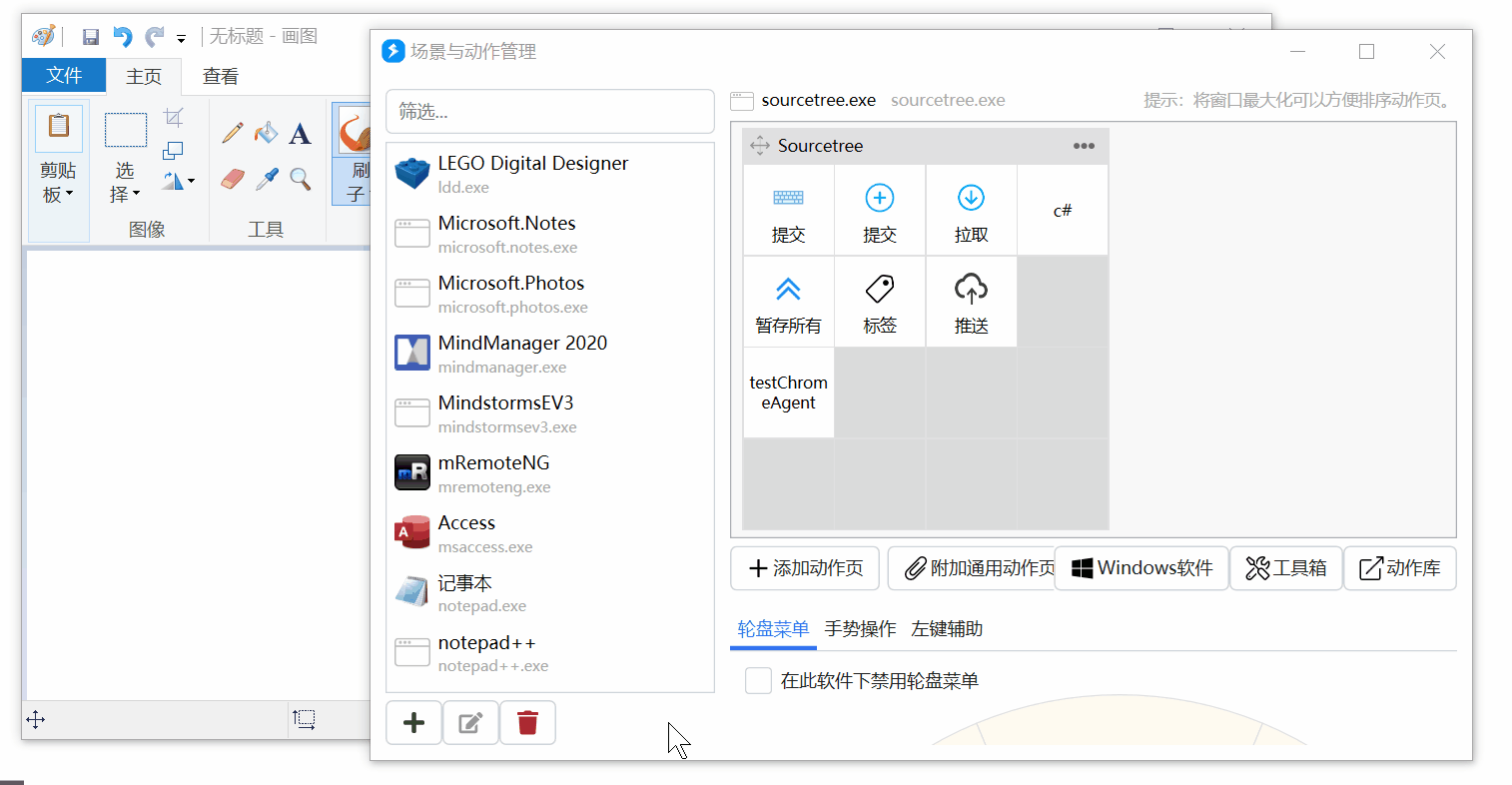Click the 标签 tag action tile
The height and width of the screenshot is (785, 1512).
pos(880,302)
